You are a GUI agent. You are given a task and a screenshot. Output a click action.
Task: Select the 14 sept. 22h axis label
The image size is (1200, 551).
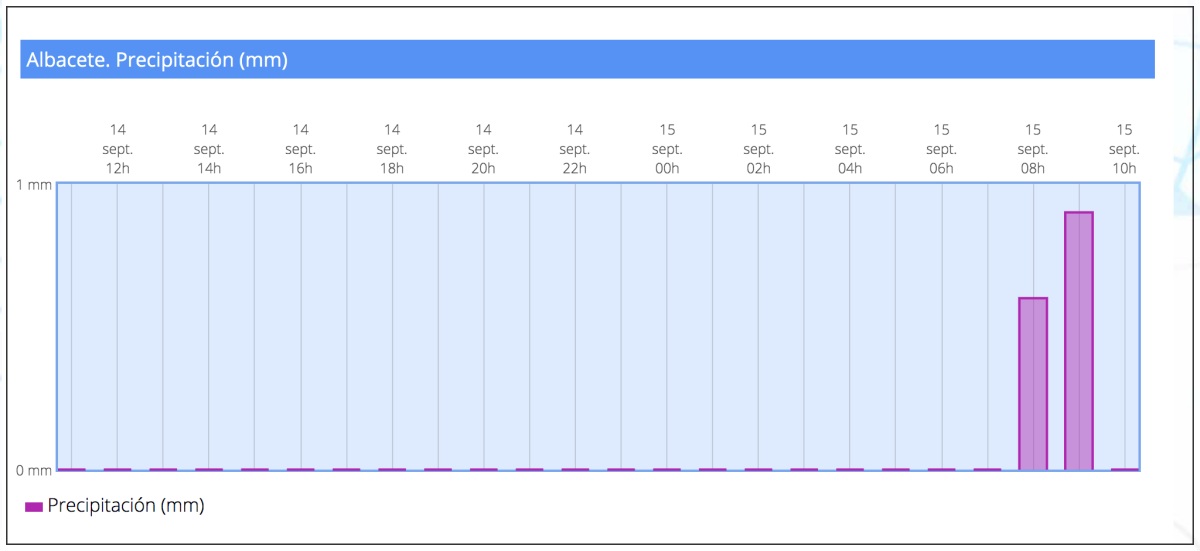pos(575,149)
